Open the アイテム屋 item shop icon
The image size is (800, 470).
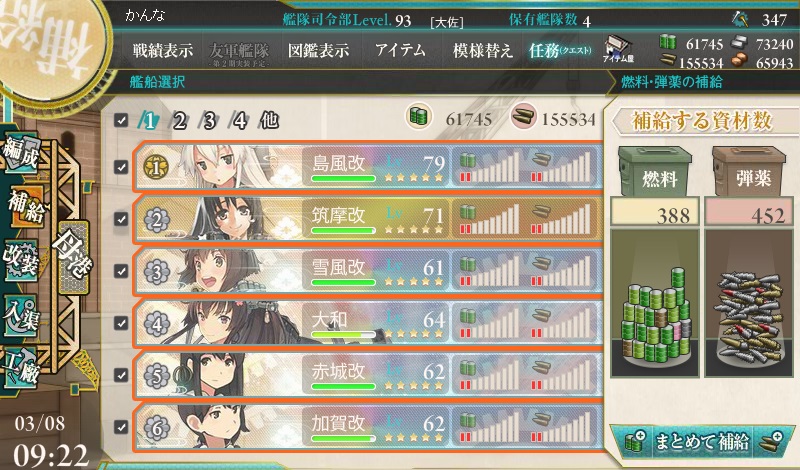[618, 50]
